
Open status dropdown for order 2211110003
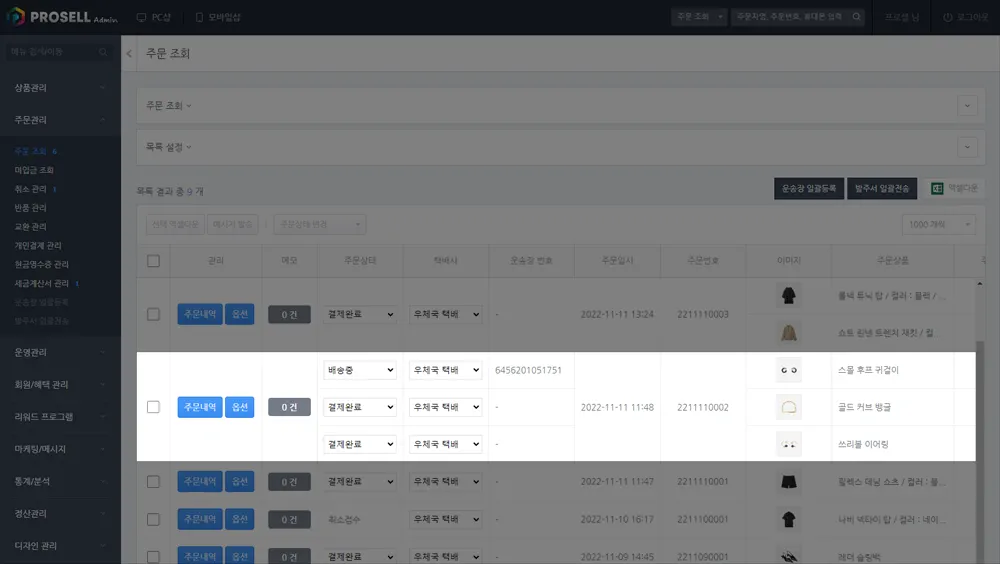360,315
